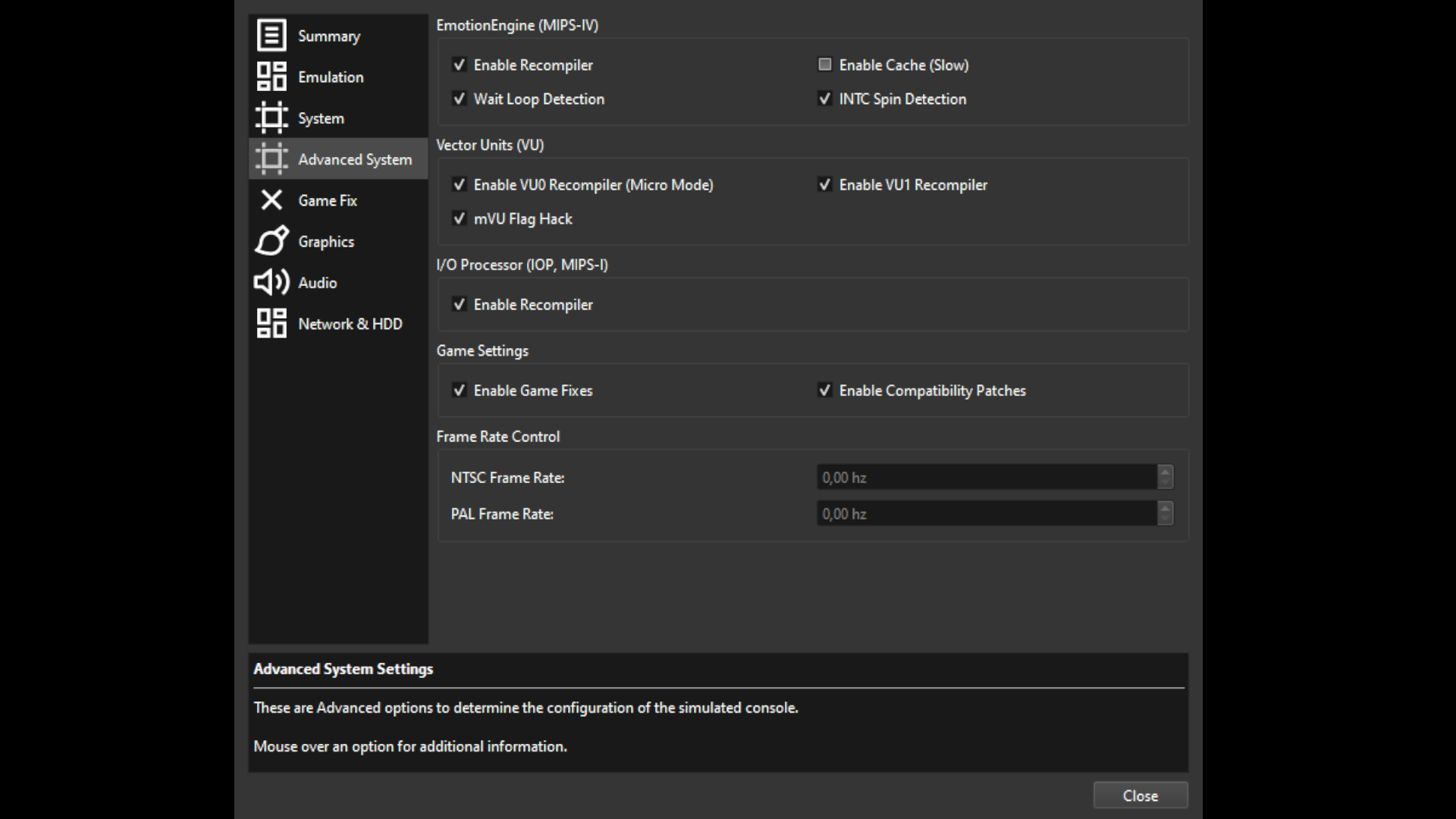This screenshot has width=1456, height=819.
Task: Click the Audio speaker icon
Action: pos(271,282)
